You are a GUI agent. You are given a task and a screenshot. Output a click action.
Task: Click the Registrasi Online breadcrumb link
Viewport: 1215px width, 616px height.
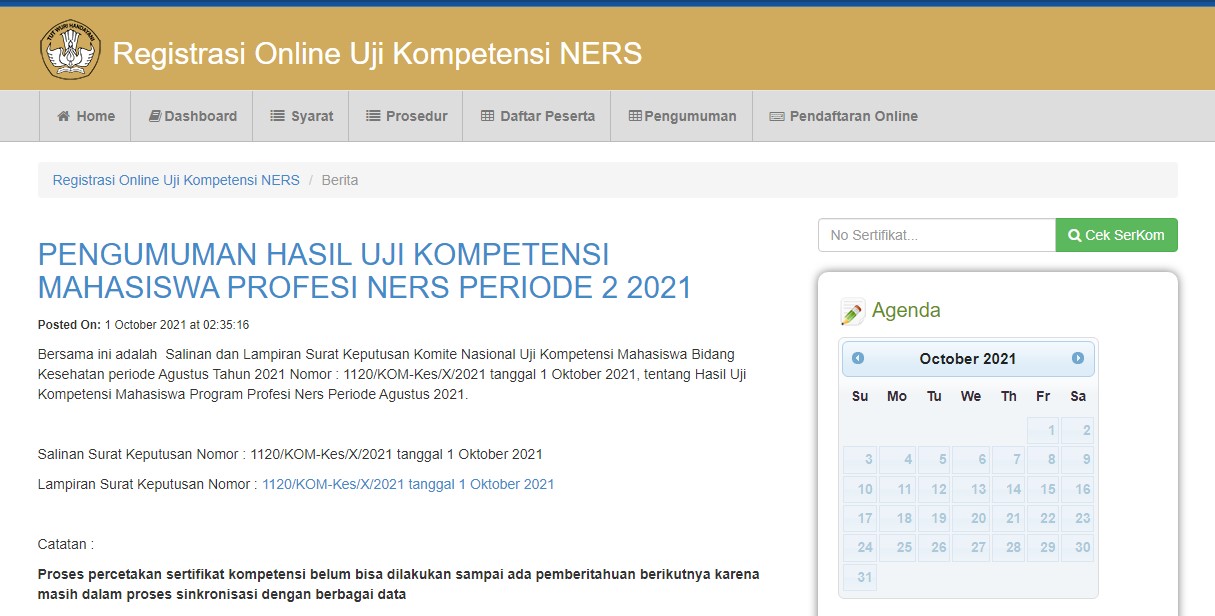176,179
